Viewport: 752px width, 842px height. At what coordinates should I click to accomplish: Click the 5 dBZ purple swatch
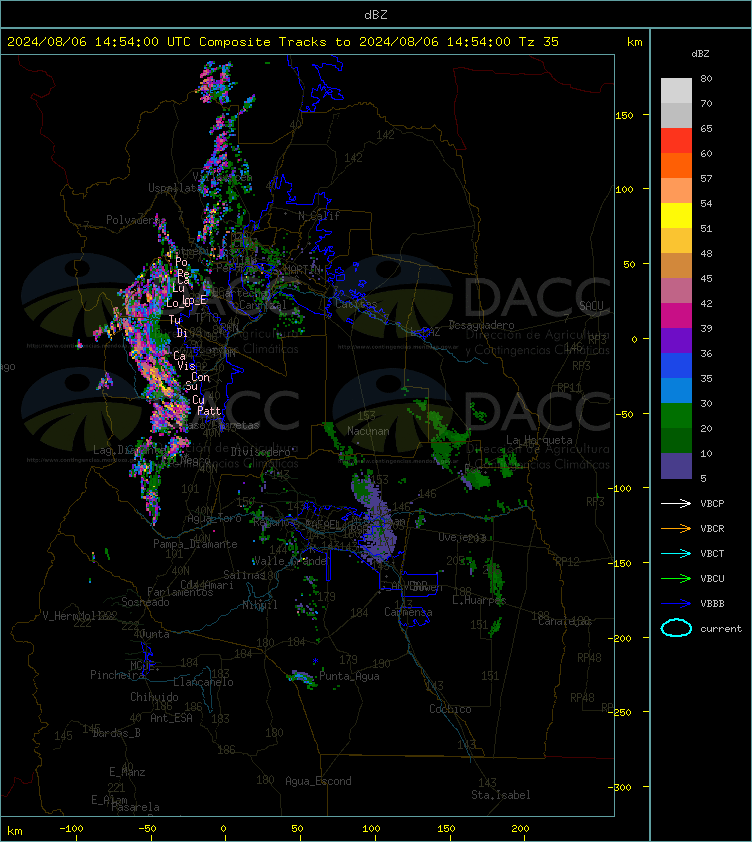click(676, 466)
